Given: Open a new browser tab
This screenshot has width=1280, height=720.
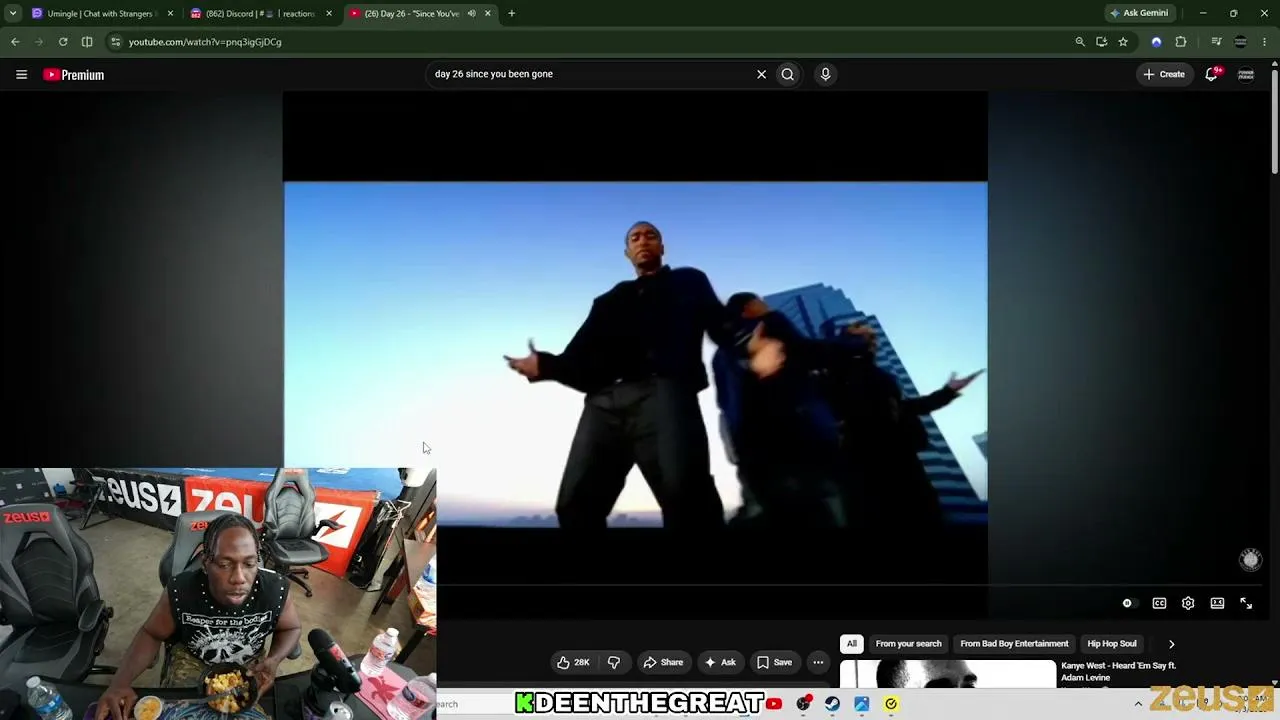Looking at the screenshot, I should (x=511, y=13).
